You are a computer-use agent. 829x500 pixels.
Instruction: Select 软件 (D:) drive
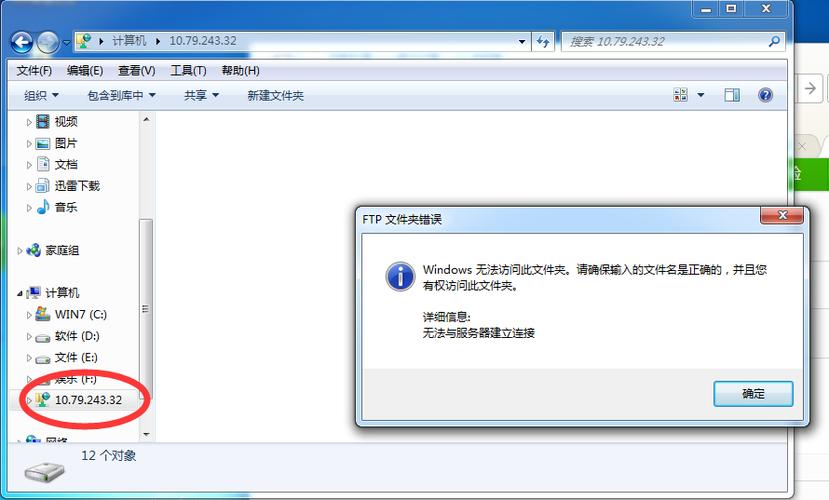point(77,336)
